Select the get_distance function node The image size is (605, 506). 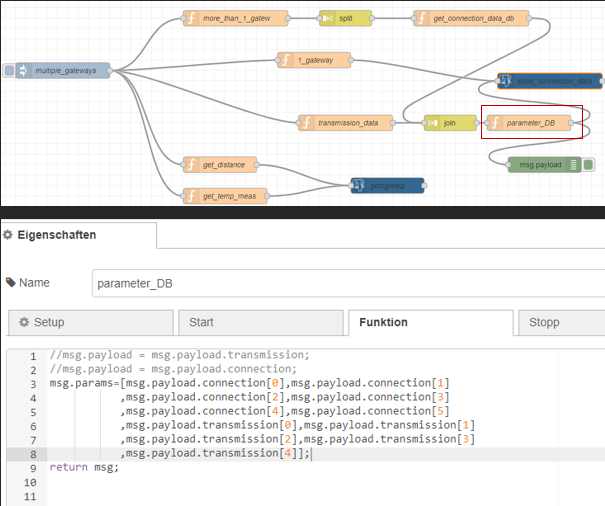[222, 164]
